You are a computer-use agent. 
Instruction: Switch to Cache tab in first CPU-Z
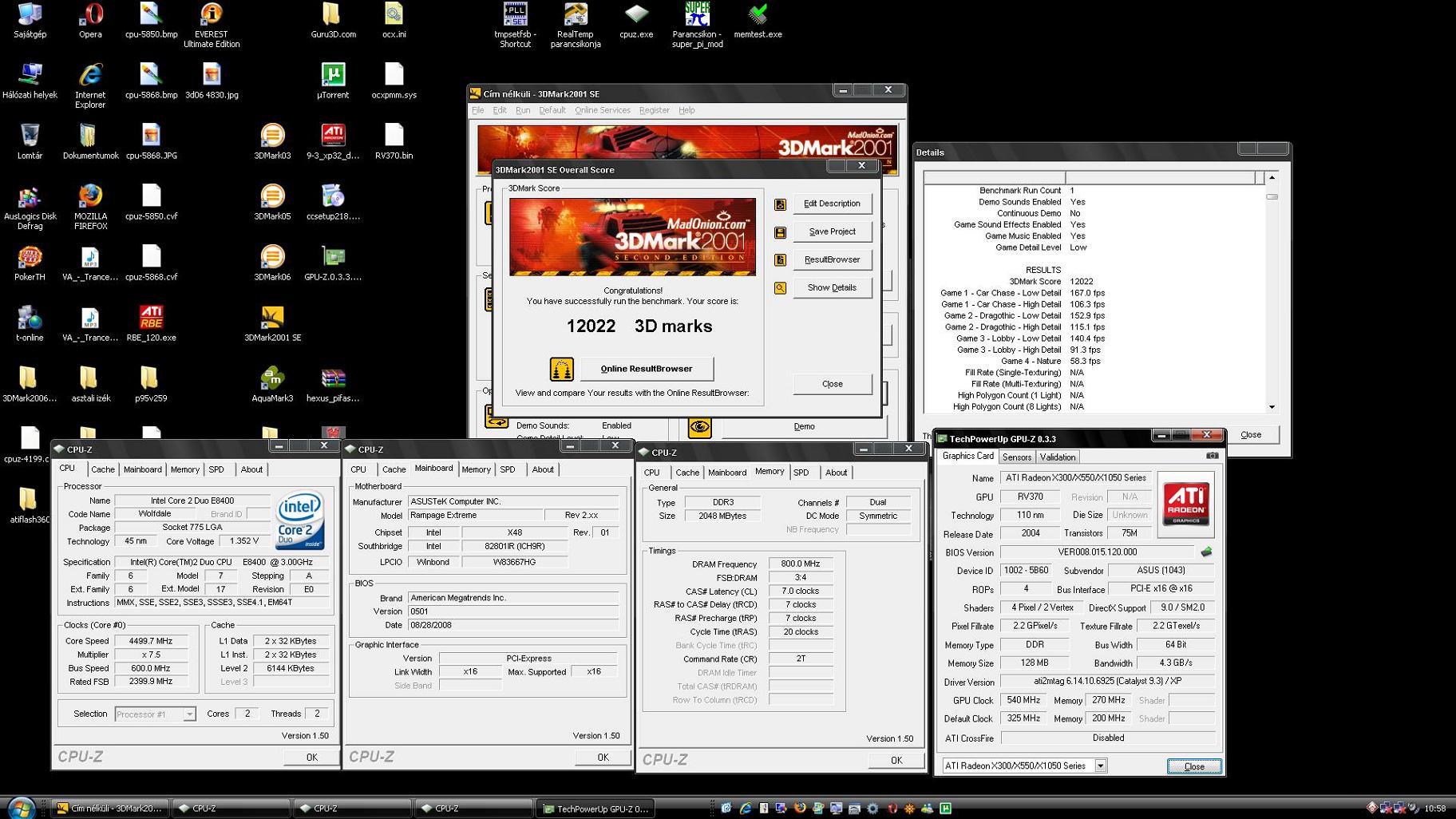coord(103,469)
